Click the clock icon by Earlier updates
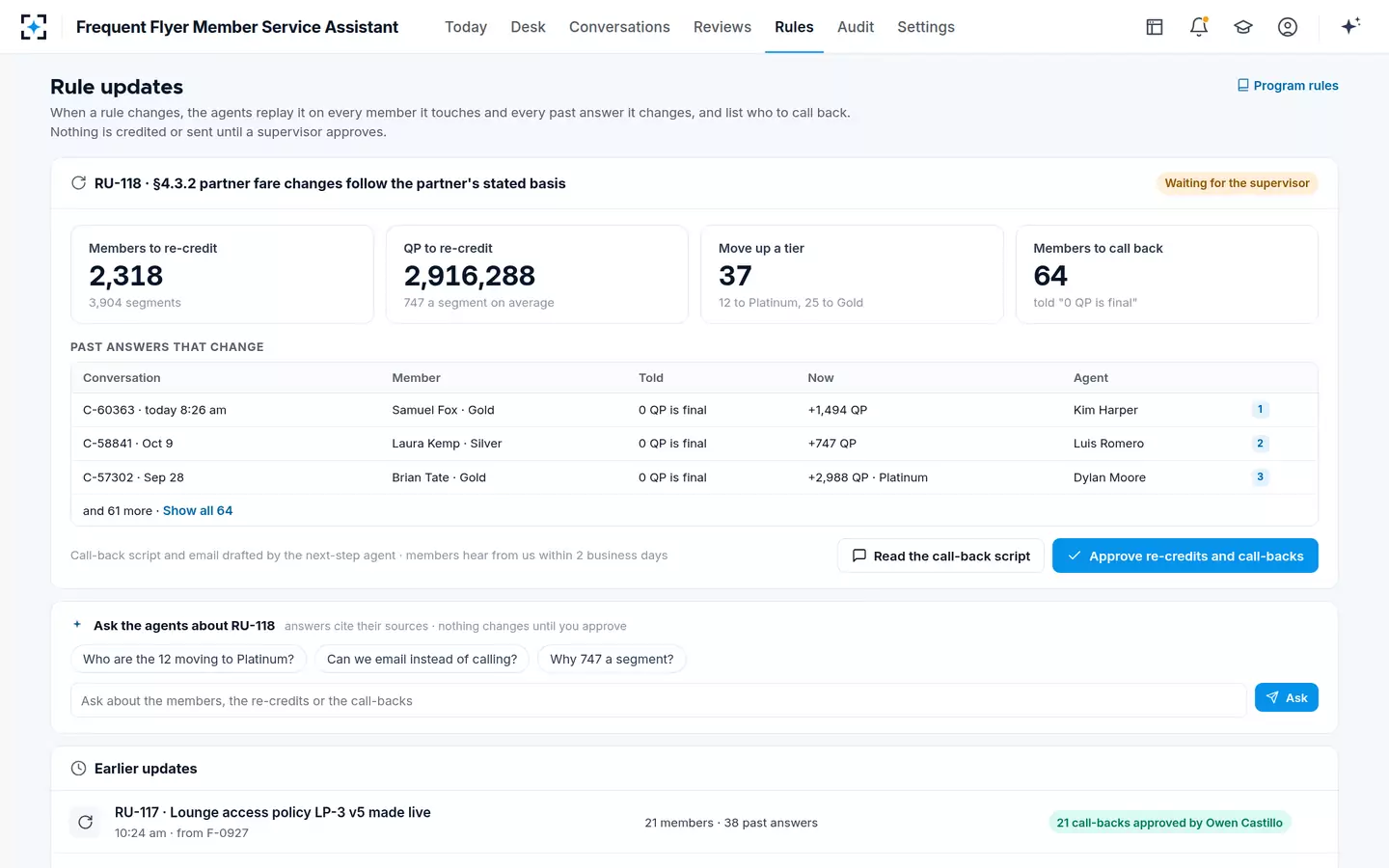 [x=79, y=769]
